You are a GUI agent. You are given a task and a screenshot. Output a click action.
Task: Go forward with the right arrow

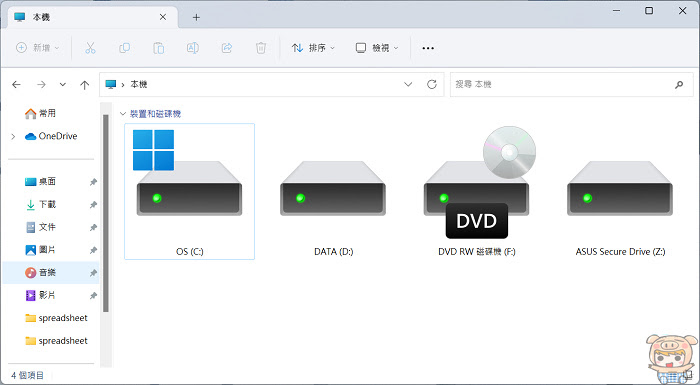(x=41, y=84)
